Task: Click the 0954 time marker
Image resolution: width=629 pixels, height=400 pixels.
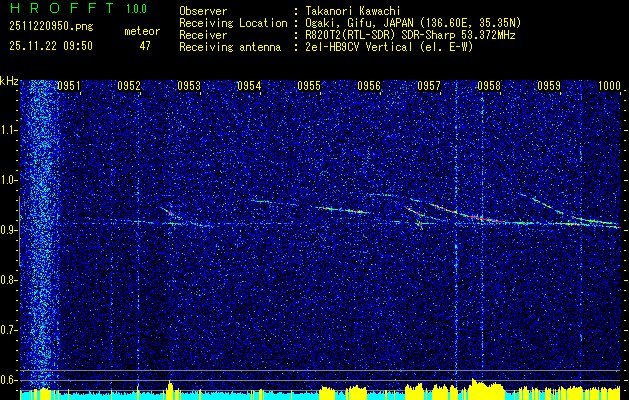Action: pyautogui.click(x=249, y=86)
